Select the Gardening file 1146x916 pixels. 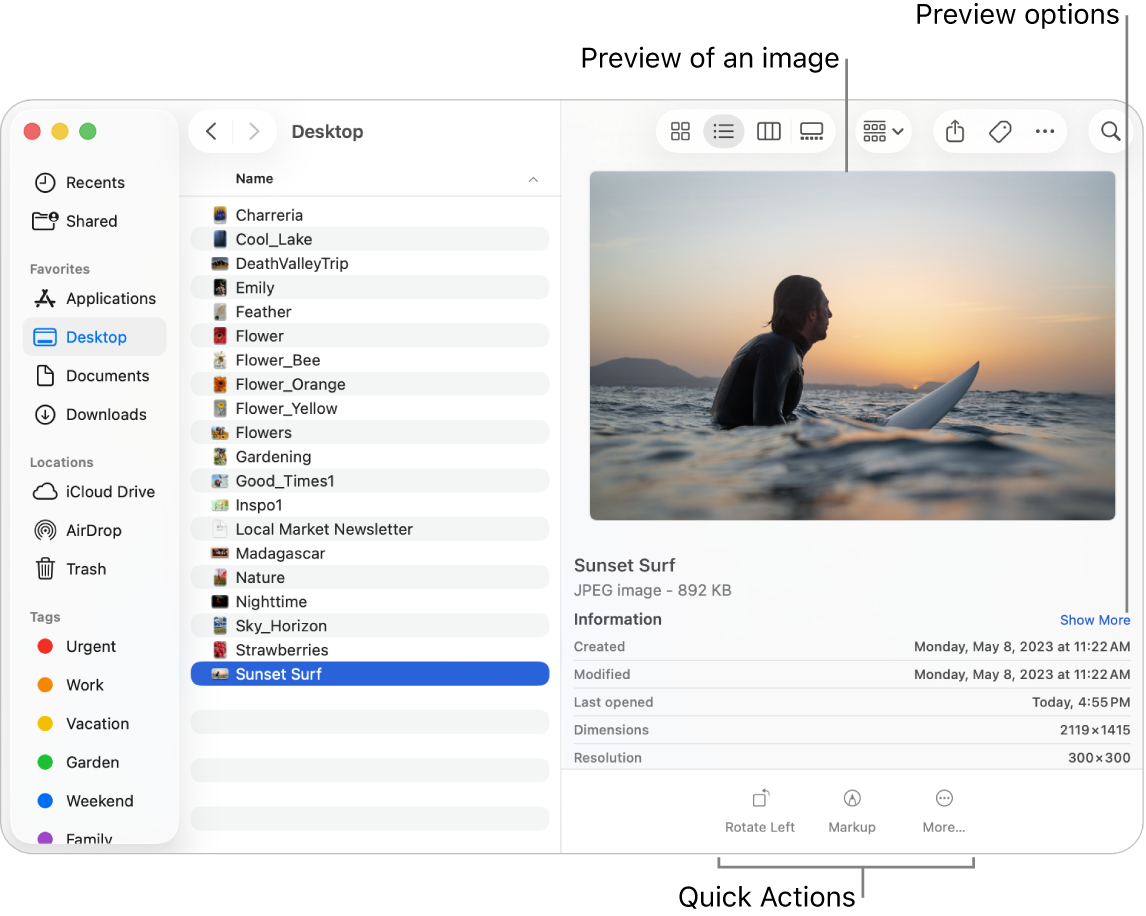point(370,456)
